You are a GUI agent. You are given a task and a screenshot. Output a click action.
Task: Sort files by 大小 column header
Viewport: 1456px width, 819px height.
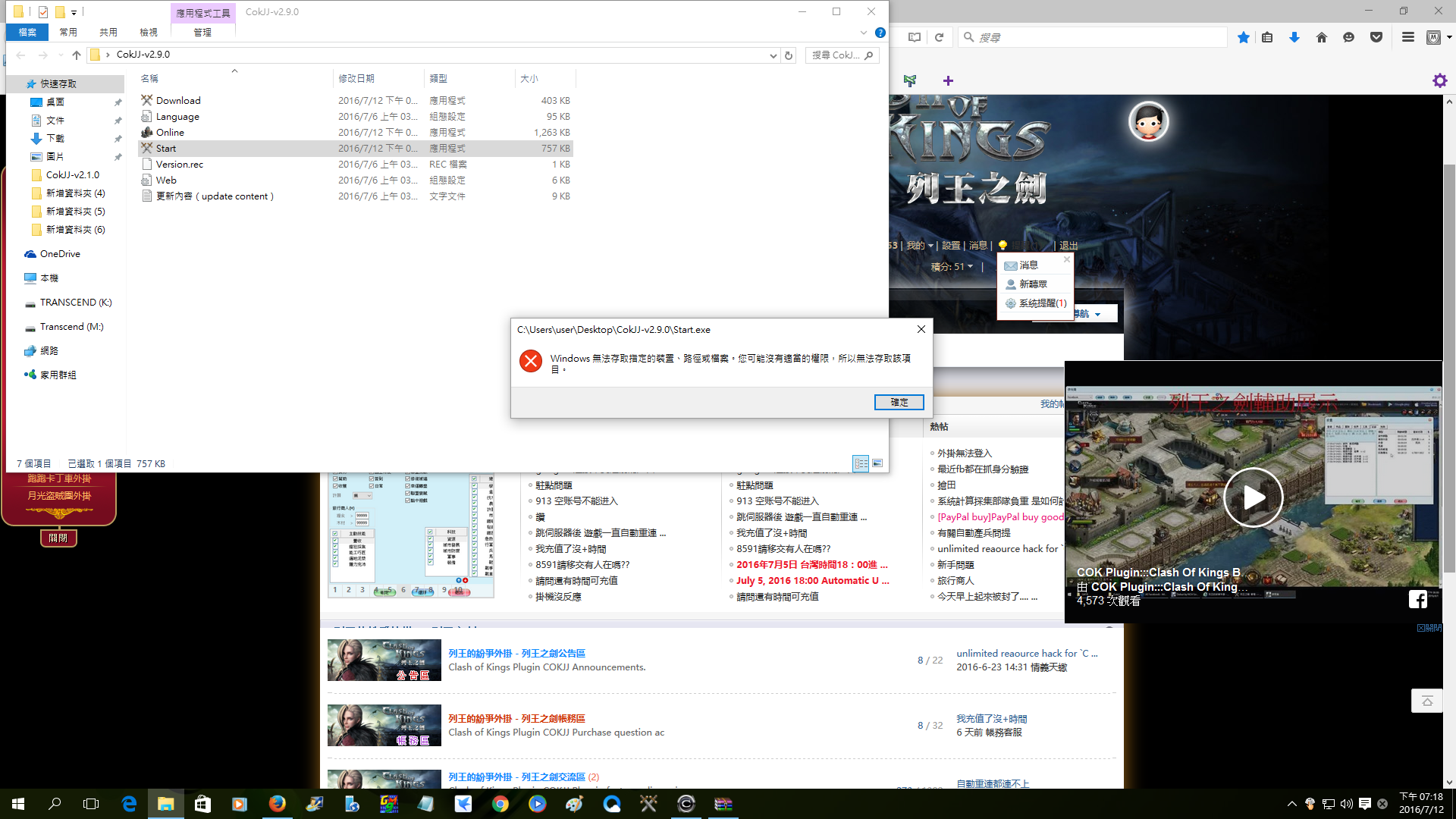[x=529, y=78]
